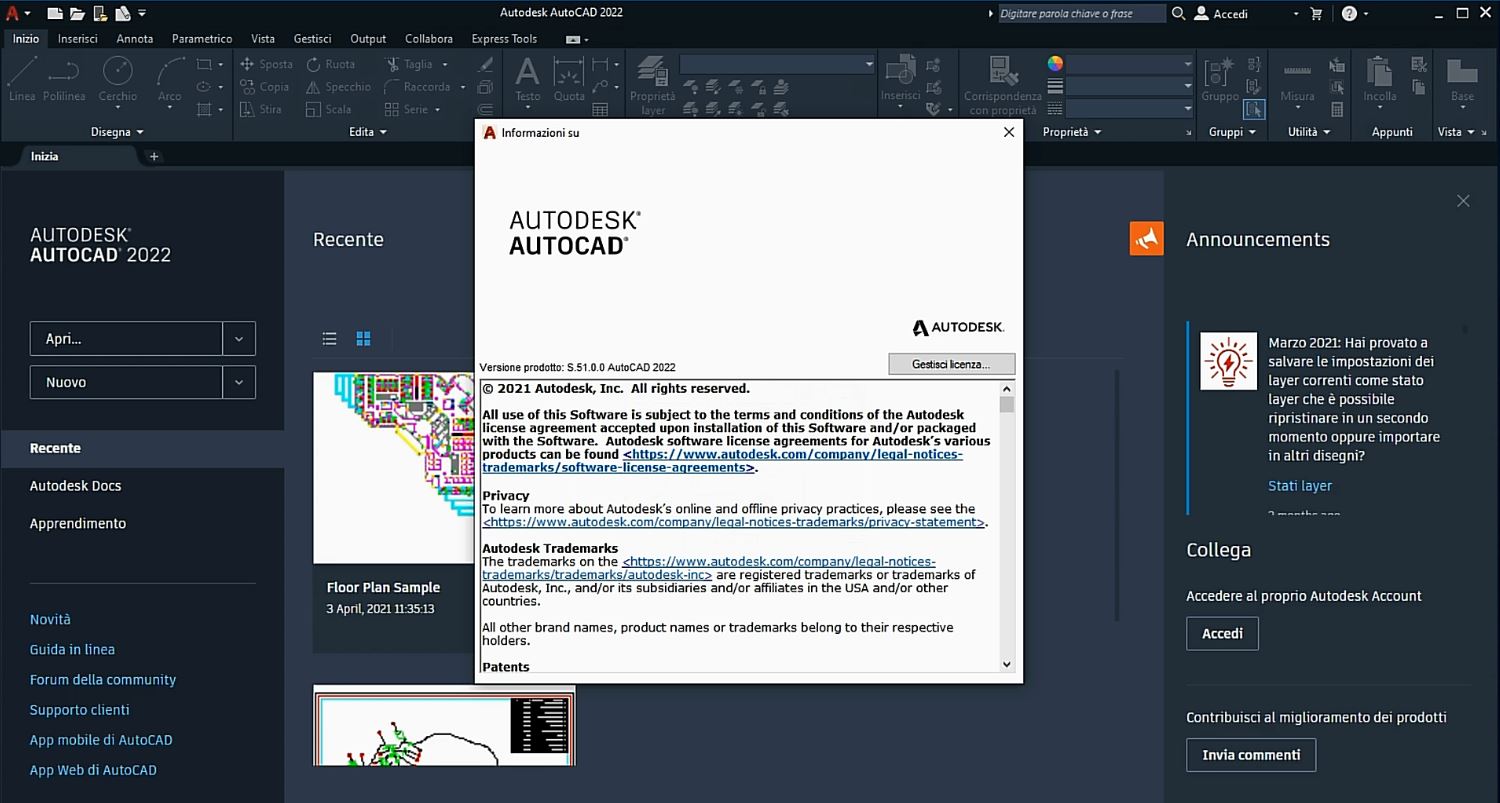Open the privacy-statement link
This screenshot has height=803, width=1500.
tap(733, 522)
